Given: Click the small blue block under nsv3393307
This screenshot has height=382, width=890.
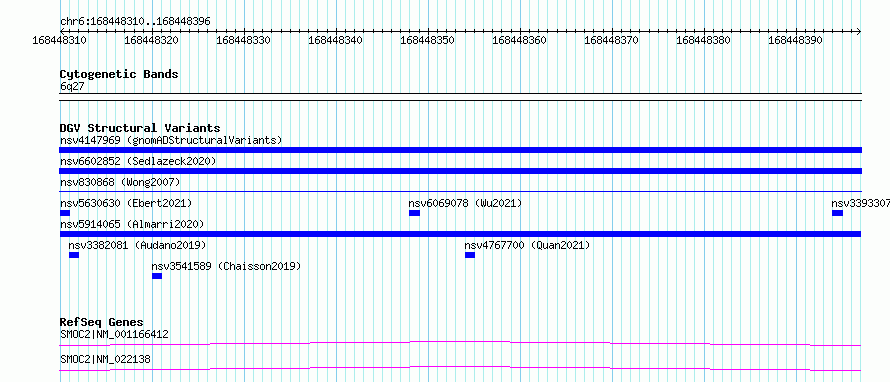Looking at the screenshot, I should coord(837,213).
